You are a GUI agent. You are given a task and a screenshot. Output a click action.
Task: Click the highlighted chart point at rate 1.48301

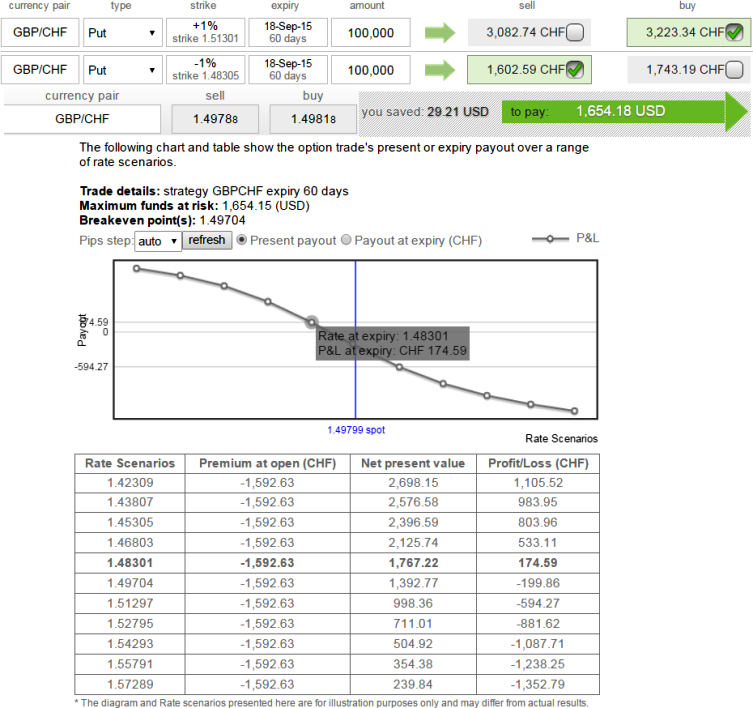[x=312, y=322]
